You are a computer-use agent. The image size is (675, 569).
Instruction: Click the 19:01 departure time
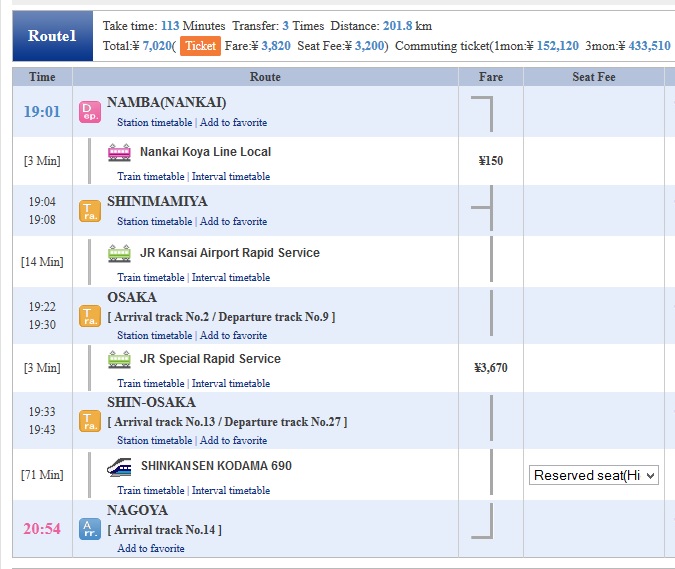point(42,112)
